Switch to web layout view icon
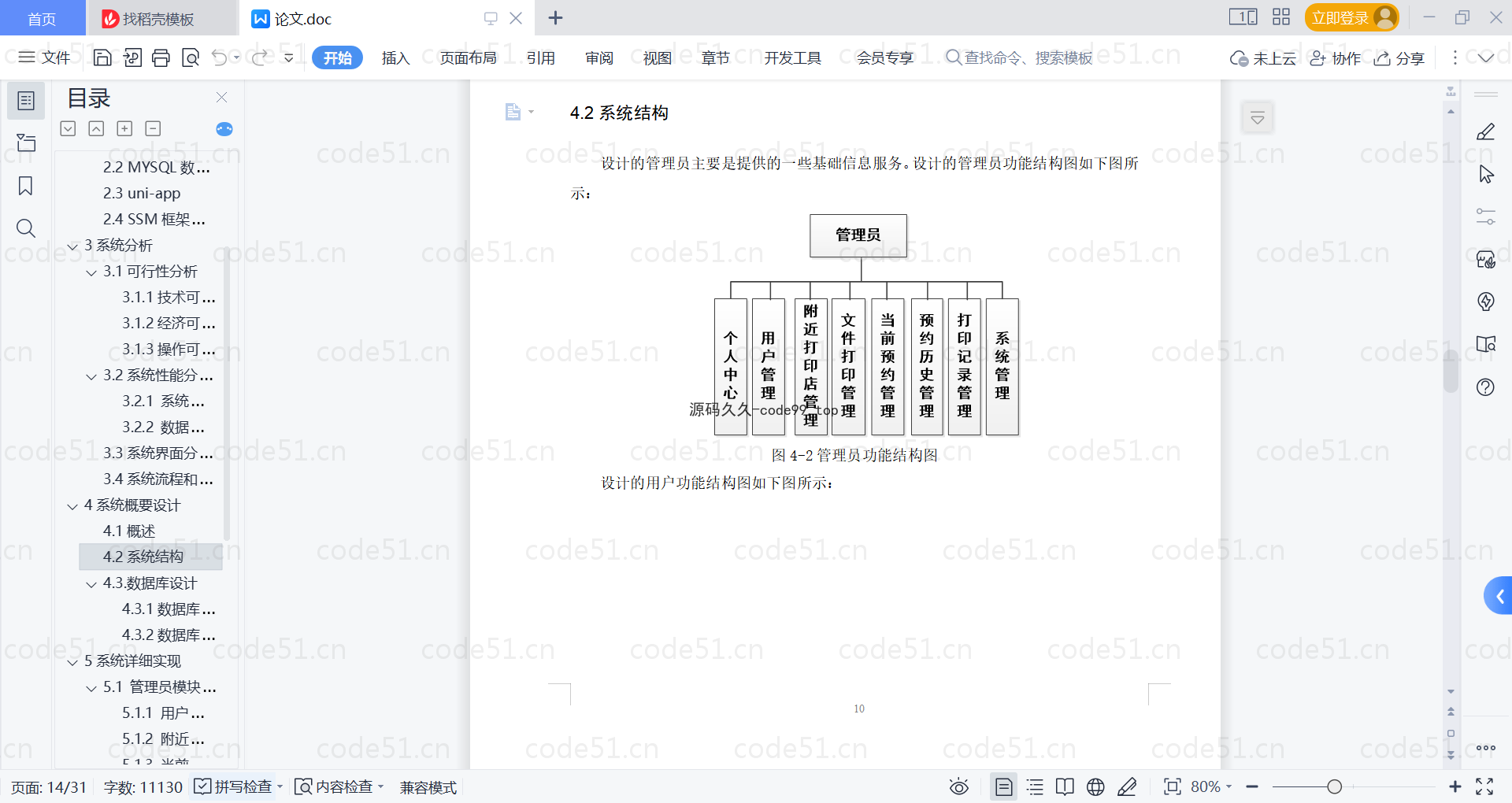Image resolution: width=1512 pixels, height=803 pixels. [1095, 786]
